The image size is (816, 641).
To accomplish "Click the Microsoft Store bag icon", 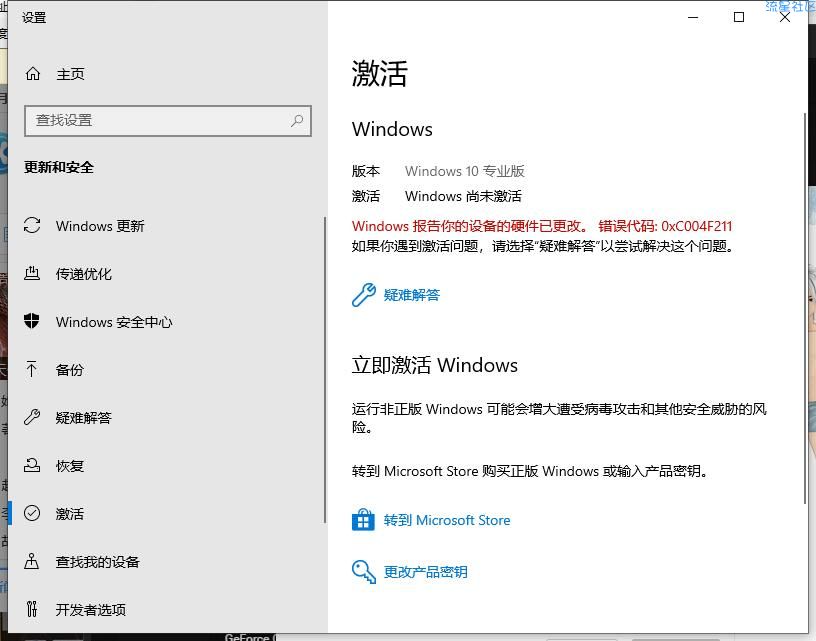I will click(x=363, y=519).
